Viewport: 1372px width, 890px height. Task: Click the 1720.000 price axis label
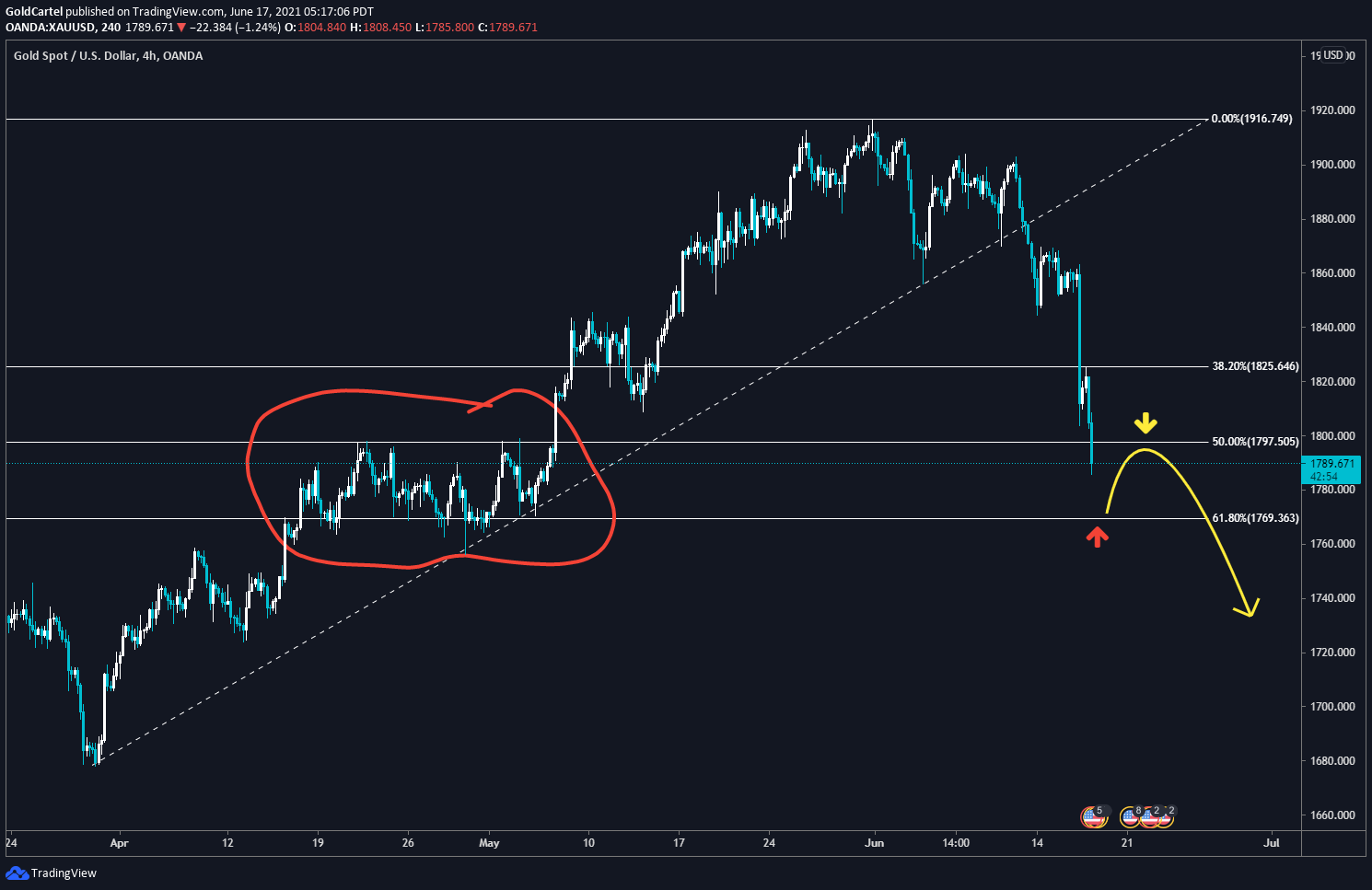click(1332, 653)
